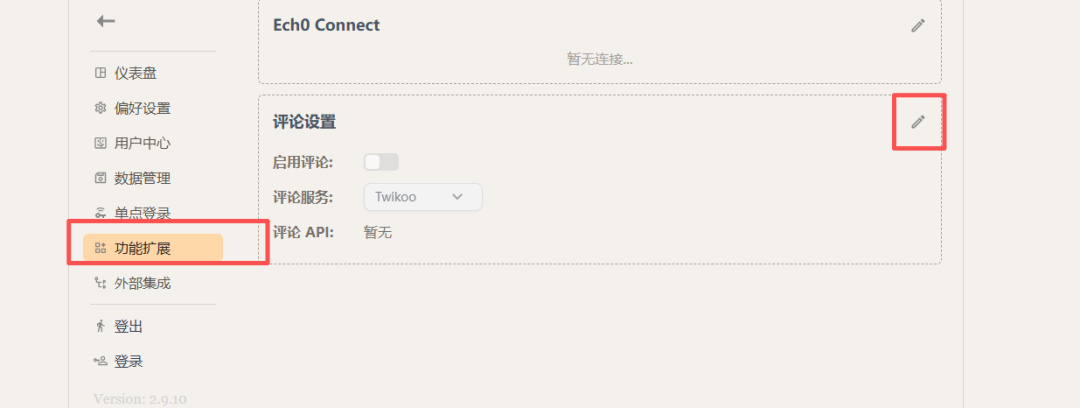
Task: Edit 评论设置 with pencil icon
Action: (x=918, y=122)
